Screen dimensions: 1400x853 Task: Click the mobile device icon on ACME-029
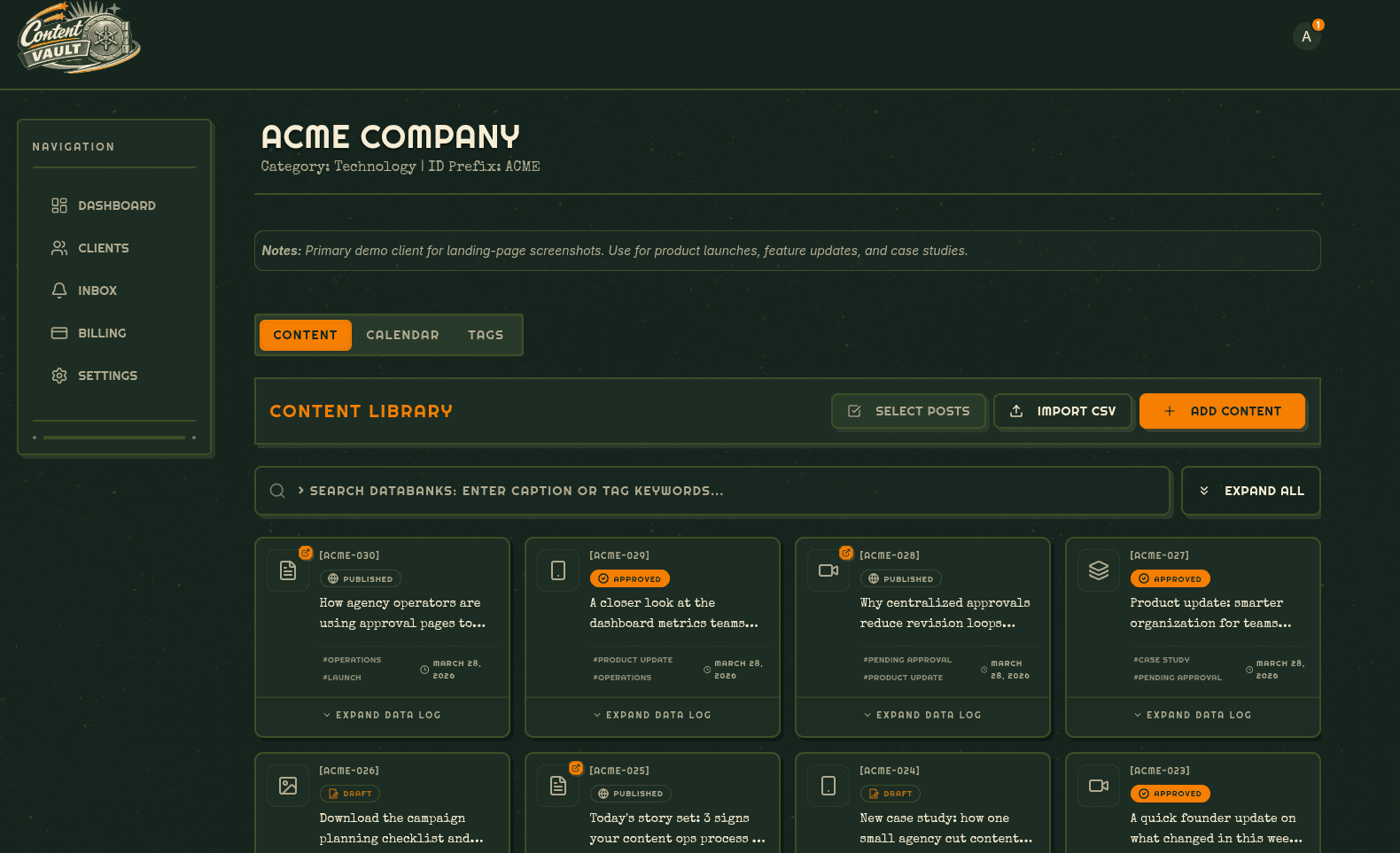coord(558,570)
